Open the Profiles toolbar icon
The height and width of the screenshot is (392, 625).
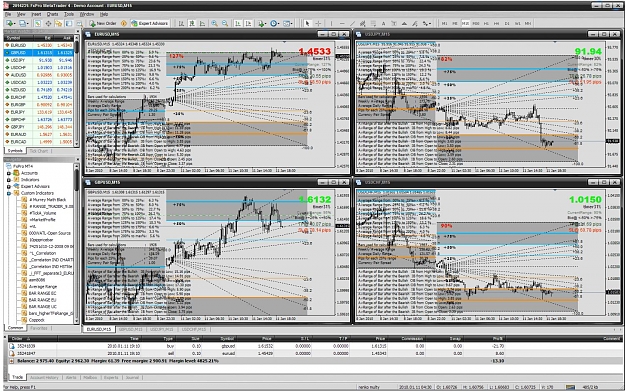click(x=24, y=24)
